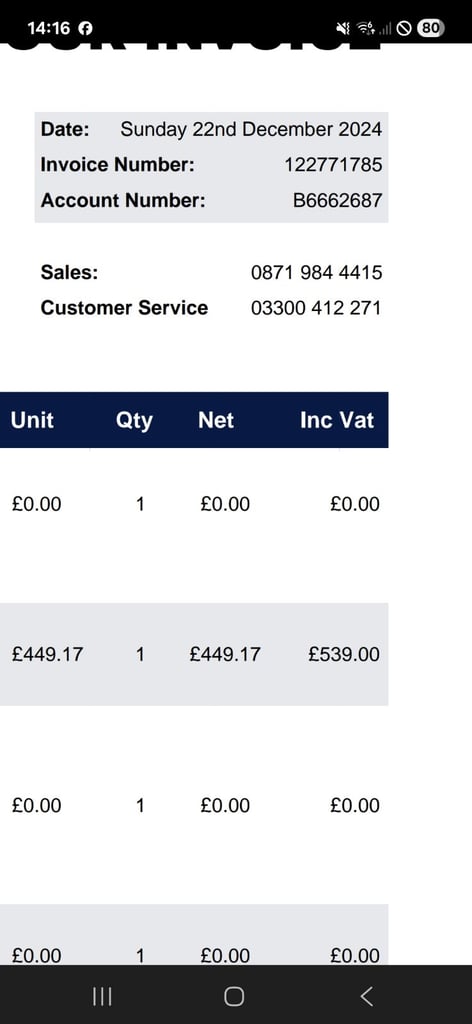The width and height of the screenshot is (472, 1024).
Task: Select the invoice number 122771785
Action: point(333,165)
